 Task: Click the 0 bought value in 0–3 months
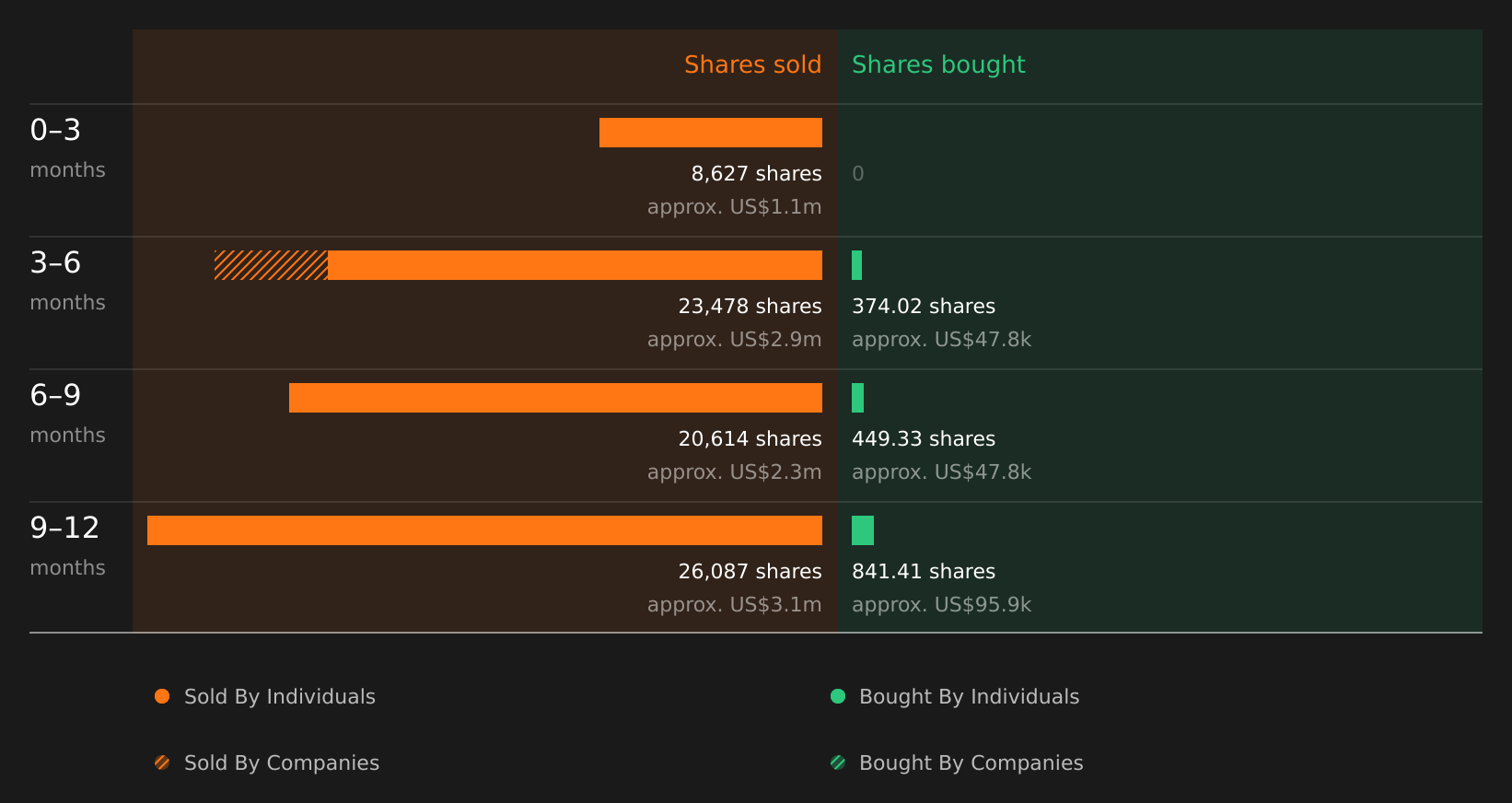coord(858,174)
